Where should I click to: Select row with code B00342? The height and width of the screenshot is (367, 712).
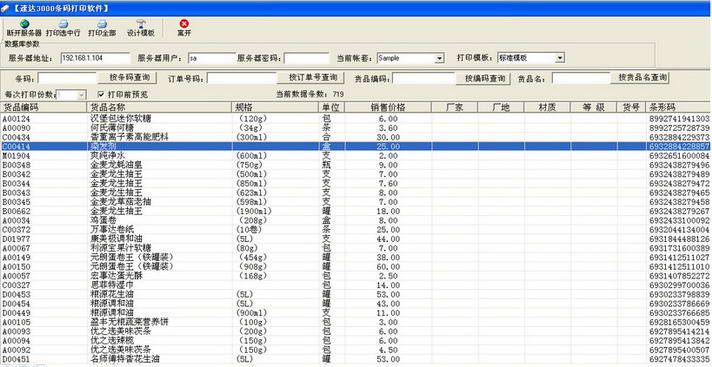point(17,174)
